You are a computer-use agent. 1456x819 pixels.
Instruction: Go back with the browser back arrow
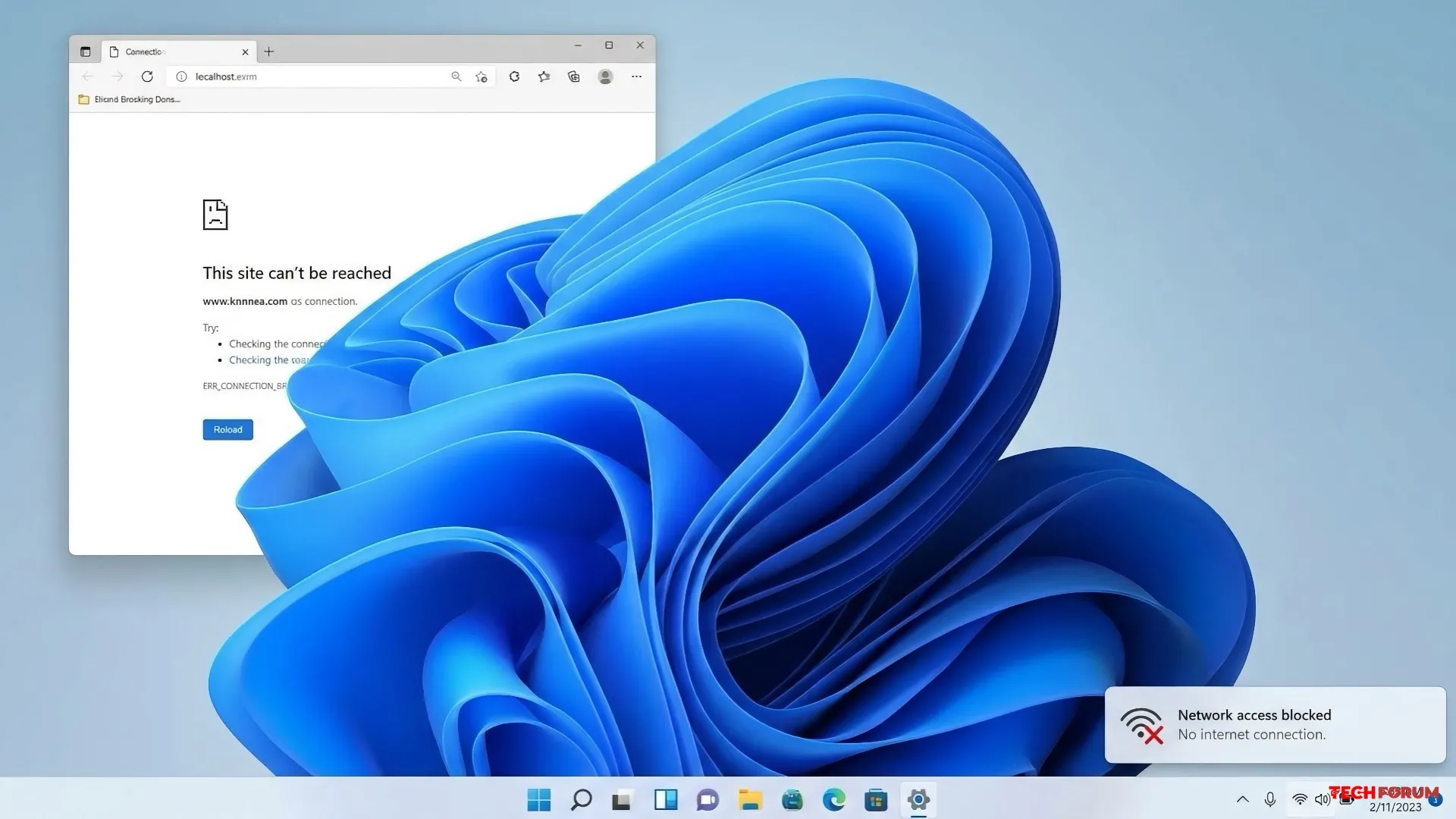(x=87, y=77)
